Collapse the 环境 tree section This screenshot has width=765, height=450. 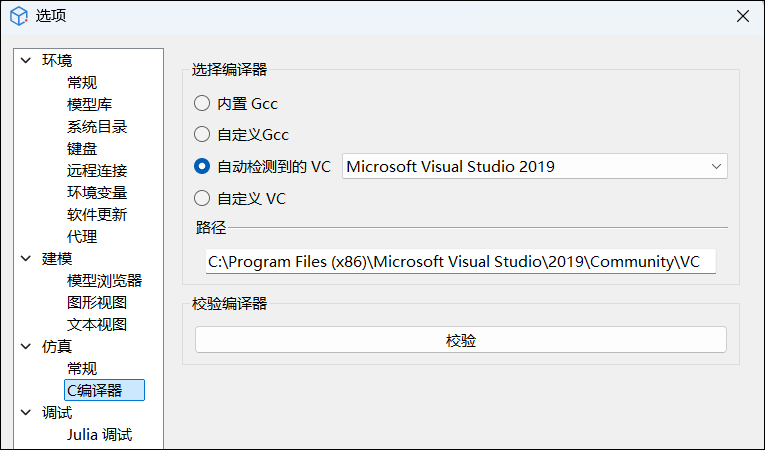pos(26,61)
